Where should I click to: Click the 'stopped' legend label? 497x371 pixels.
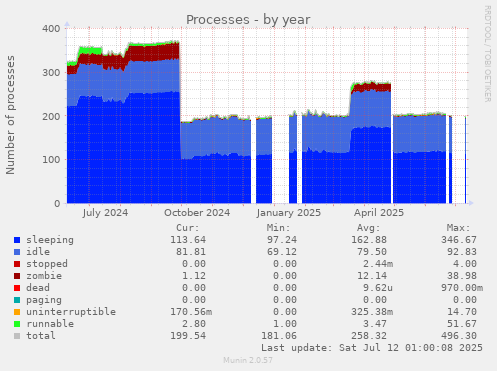tap(47, 264)
